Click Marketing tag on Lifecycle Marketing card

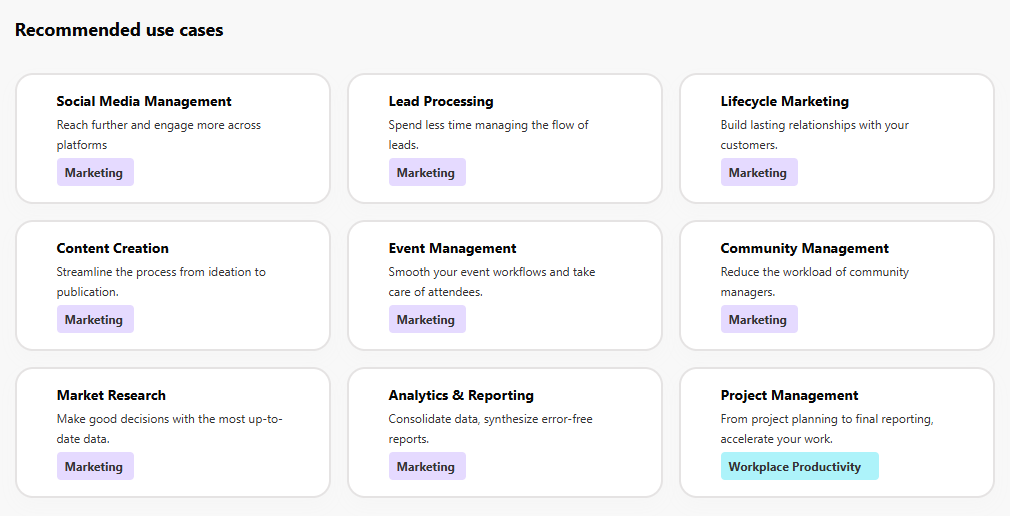tap(758, 173)
